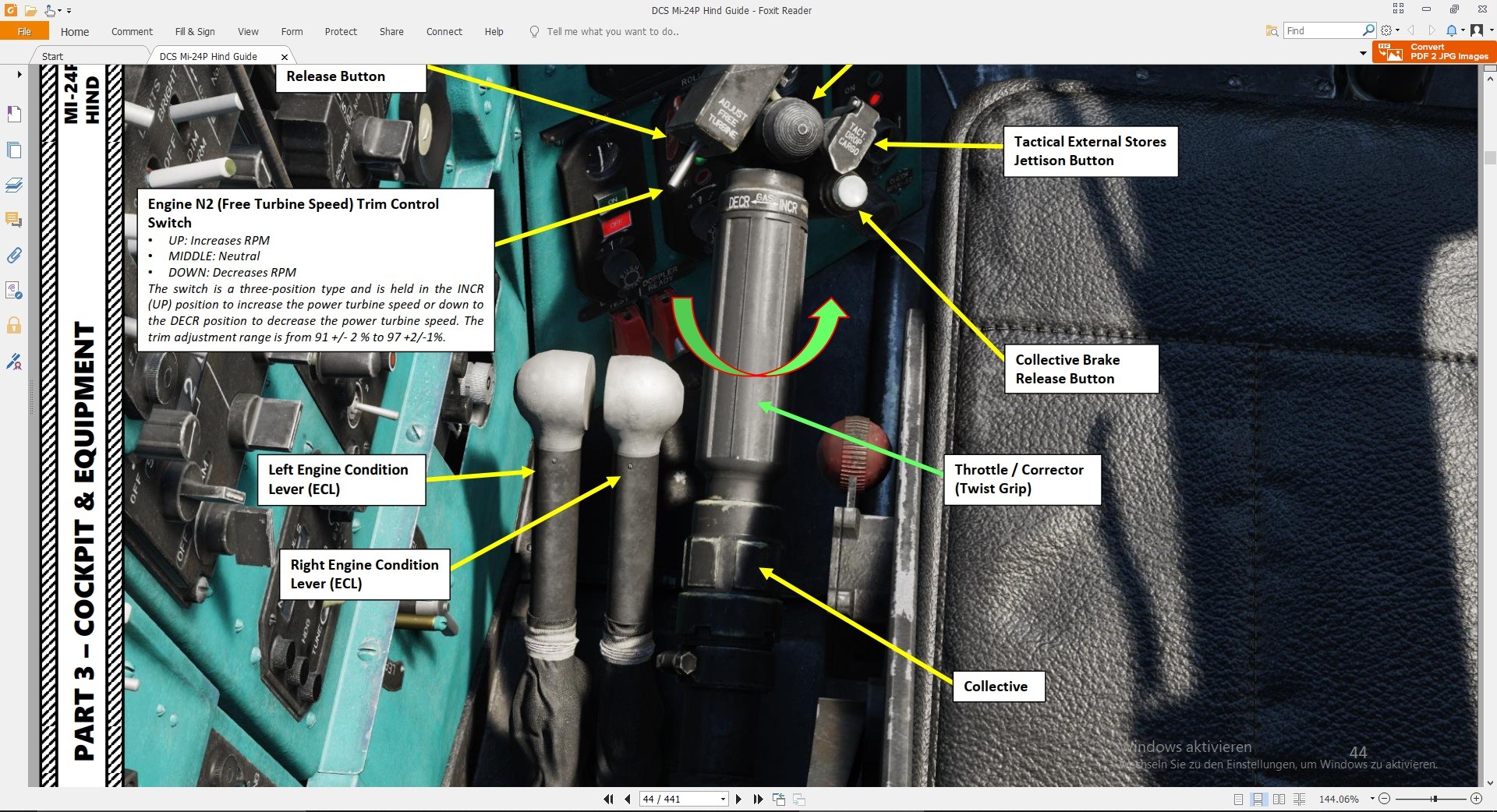Open the layers panel in the sidebar

tap(14, 185)
